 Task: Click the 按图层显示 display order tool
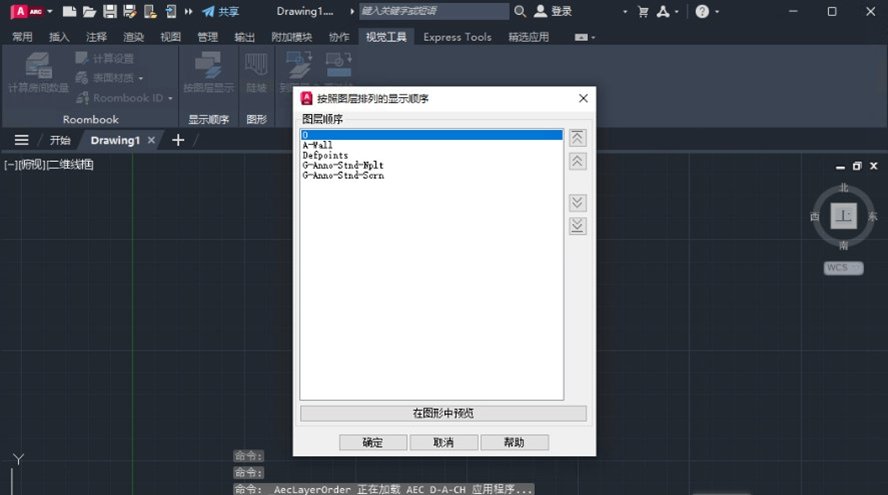208,72
